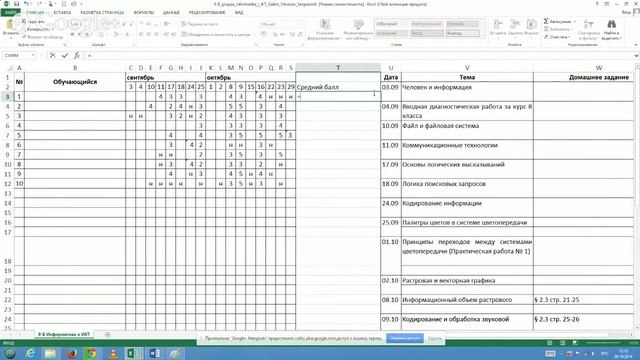The image size is (640, 360).
Task: Save the workbook with the floppy disk icon
Action: tap(17, 4)
